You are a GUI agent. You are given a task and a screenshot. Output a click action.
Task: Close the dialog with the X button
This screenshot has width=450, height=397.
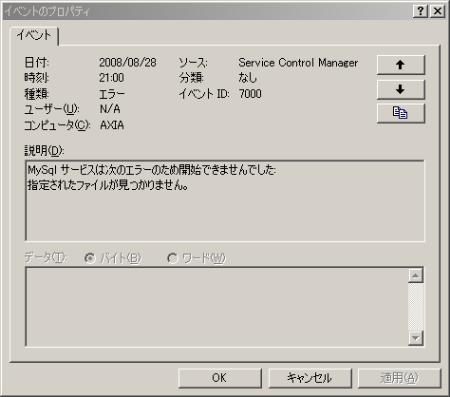pyautogui.click(x=438, y=11)
